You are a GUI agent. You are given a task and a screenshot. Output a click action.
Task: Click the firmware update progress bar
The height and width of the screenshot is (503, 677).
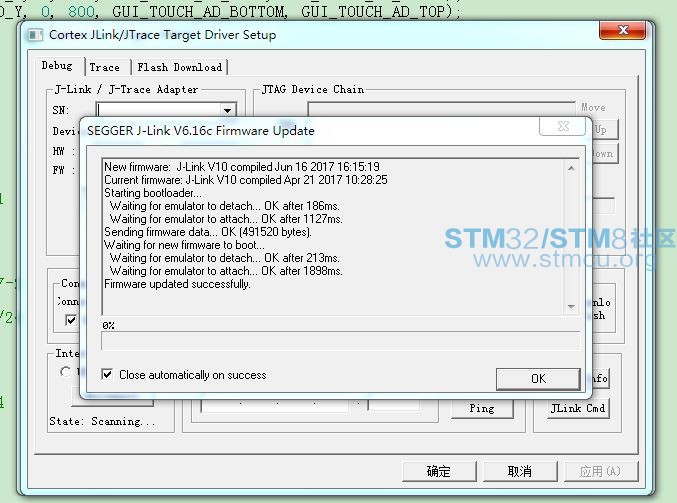click(340, 340)
